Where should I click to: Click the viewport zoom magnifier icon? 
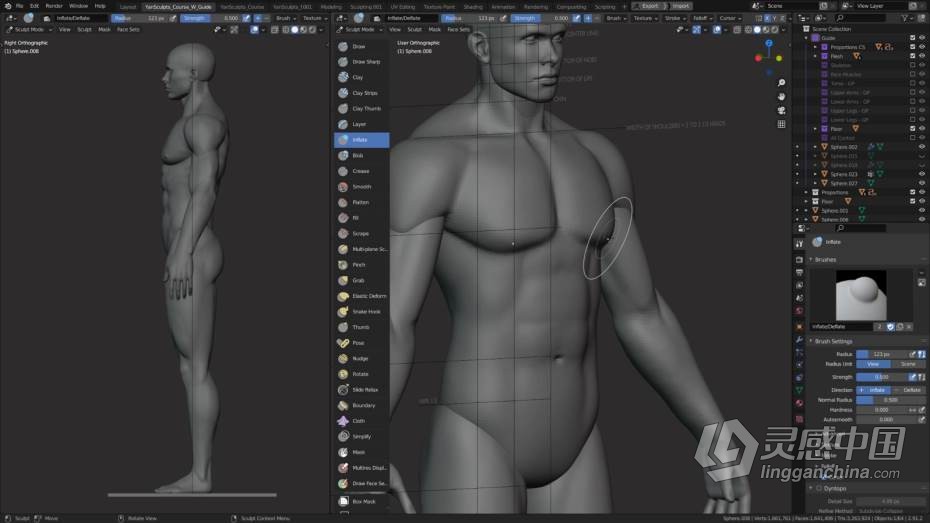coord(781,82)
